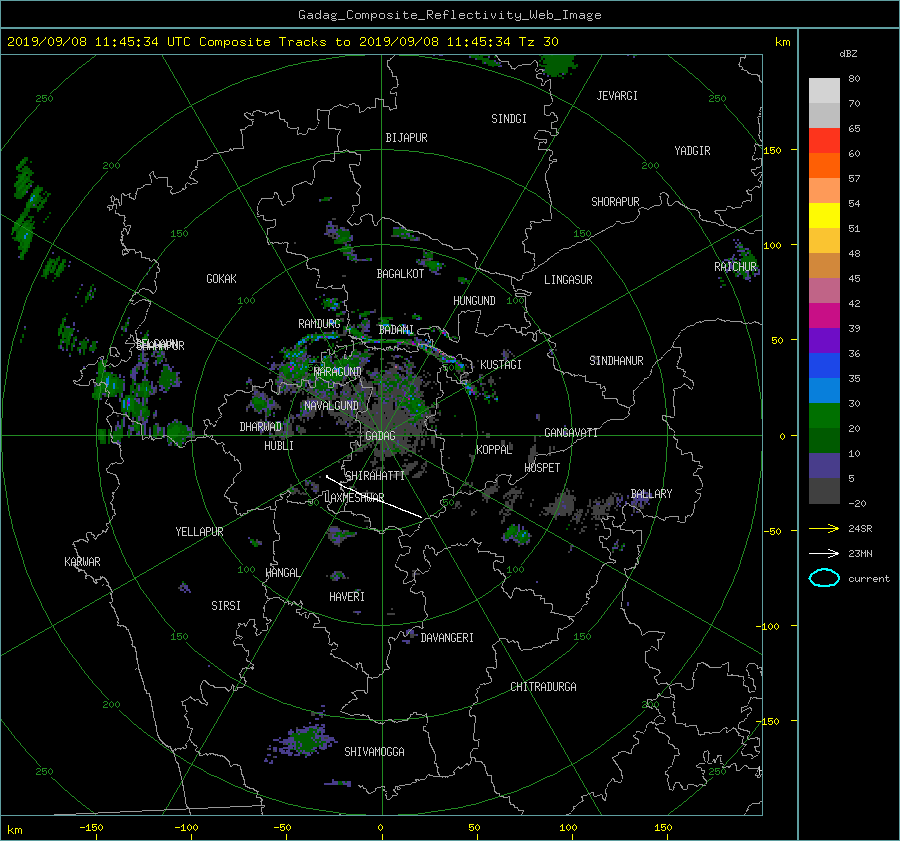Viewport: 900px width, 841px height.
Task: Click the yellow UTC Composite Tracks timestamp
Action: tap(282, 41)
